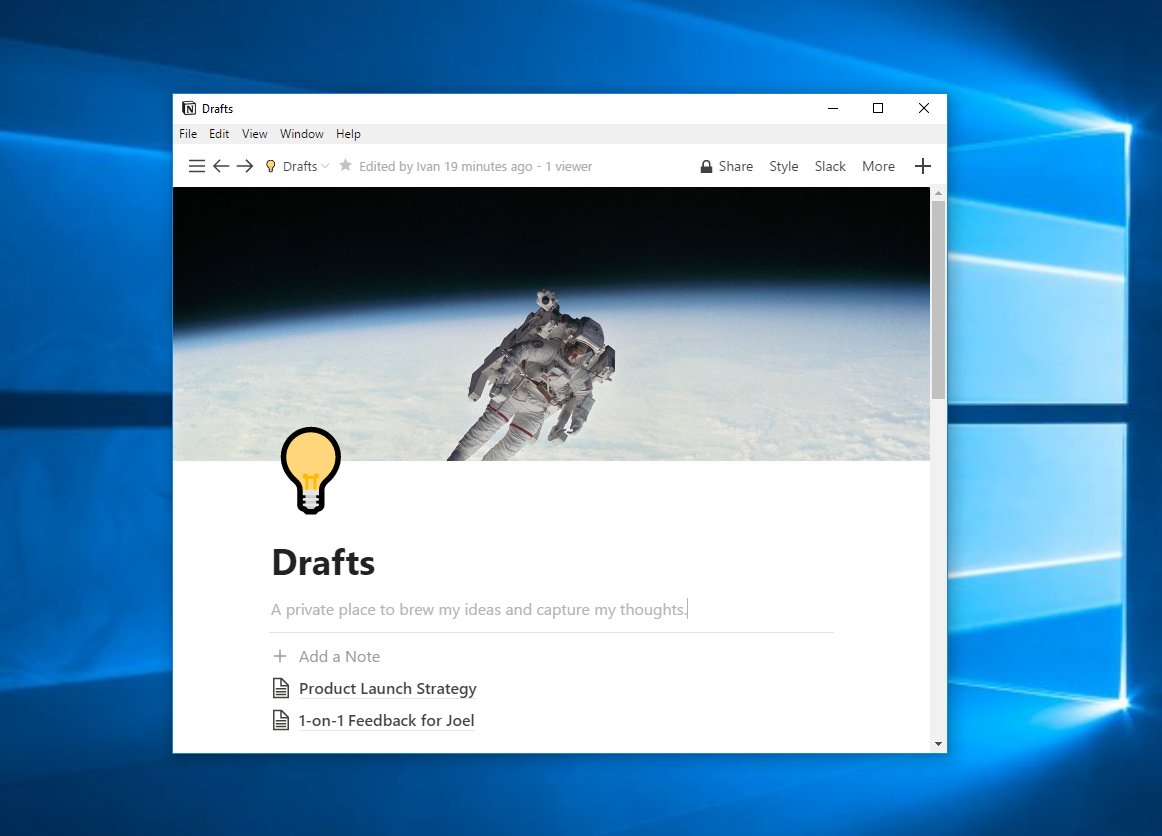Open the Edit menu
Image resolution: width=1162 pixels, height=836 pixels.
219,134
